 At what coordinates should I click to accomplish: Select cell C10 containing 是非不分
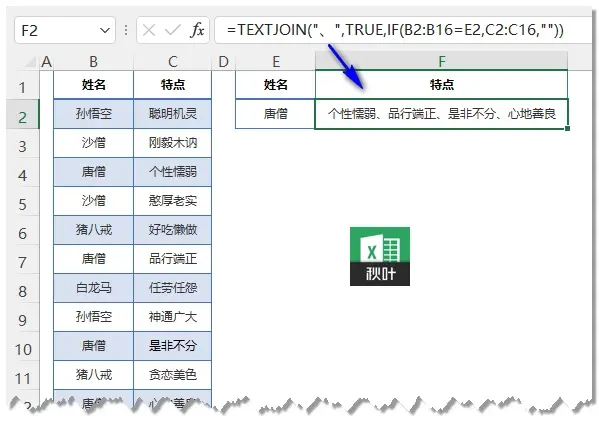point(173,346)
